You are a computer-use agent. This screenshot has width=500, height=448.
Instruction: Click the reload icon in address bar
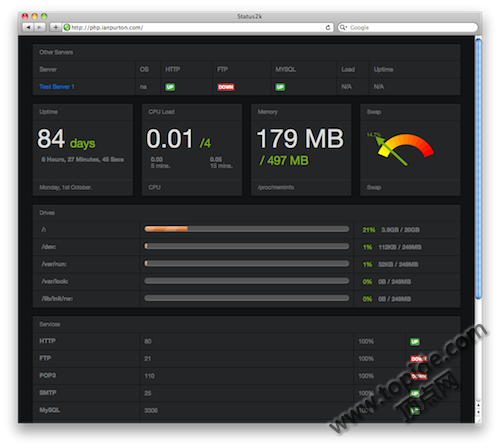[x=328, y=27]
